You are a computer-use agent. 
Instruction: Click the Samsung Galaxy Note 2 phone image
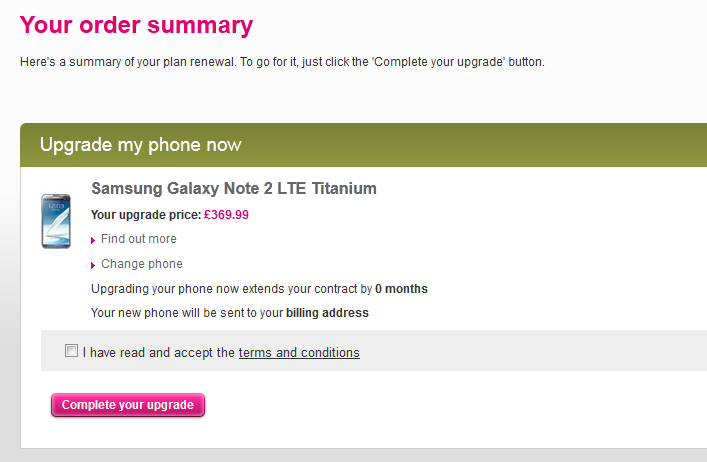[56, 221]
